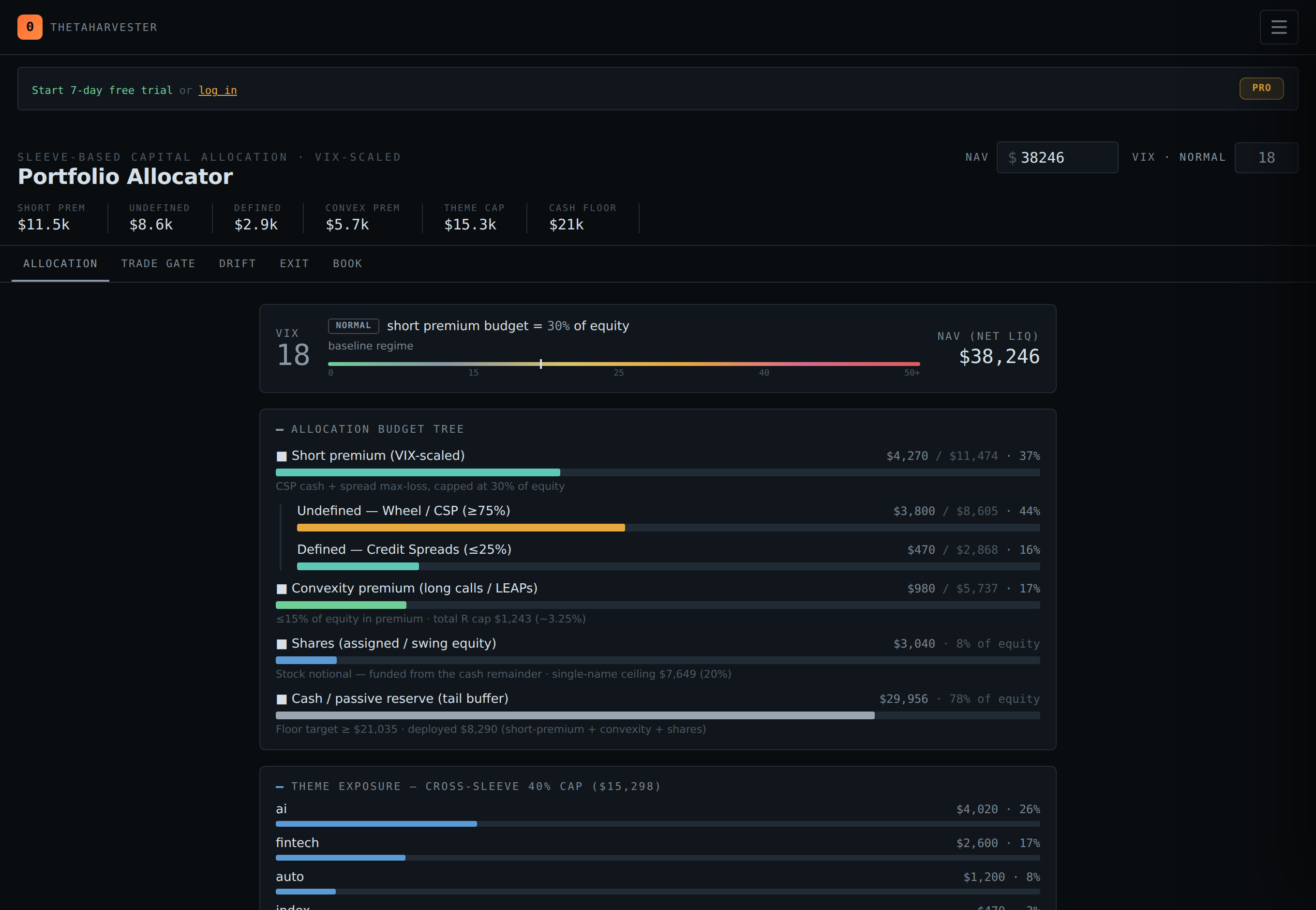Click the auto theme exposure bar
This screenshot has height=910, width=1316.
pos(658,891)
